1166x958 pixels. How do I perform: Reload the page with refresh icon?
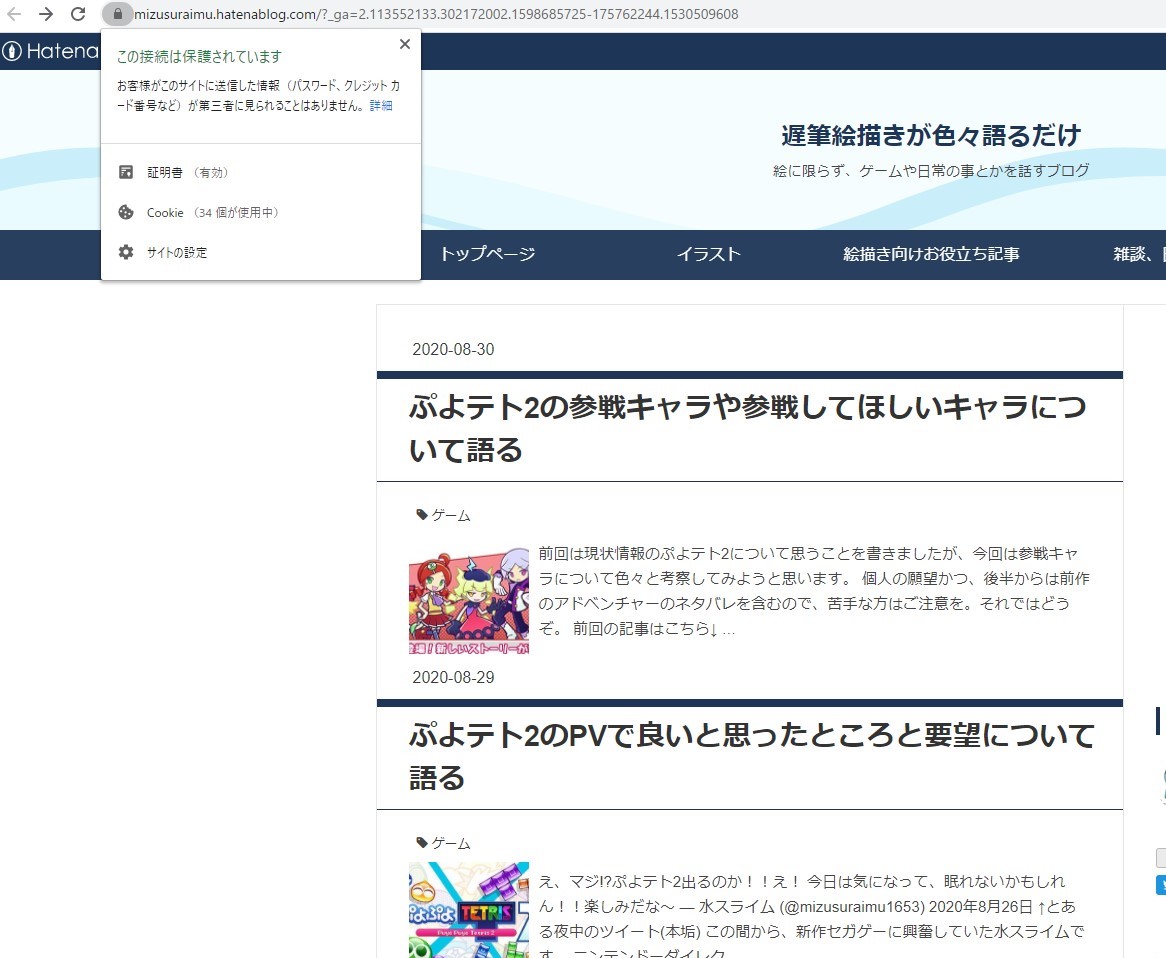pyautogui.click(x=78, y=13)
